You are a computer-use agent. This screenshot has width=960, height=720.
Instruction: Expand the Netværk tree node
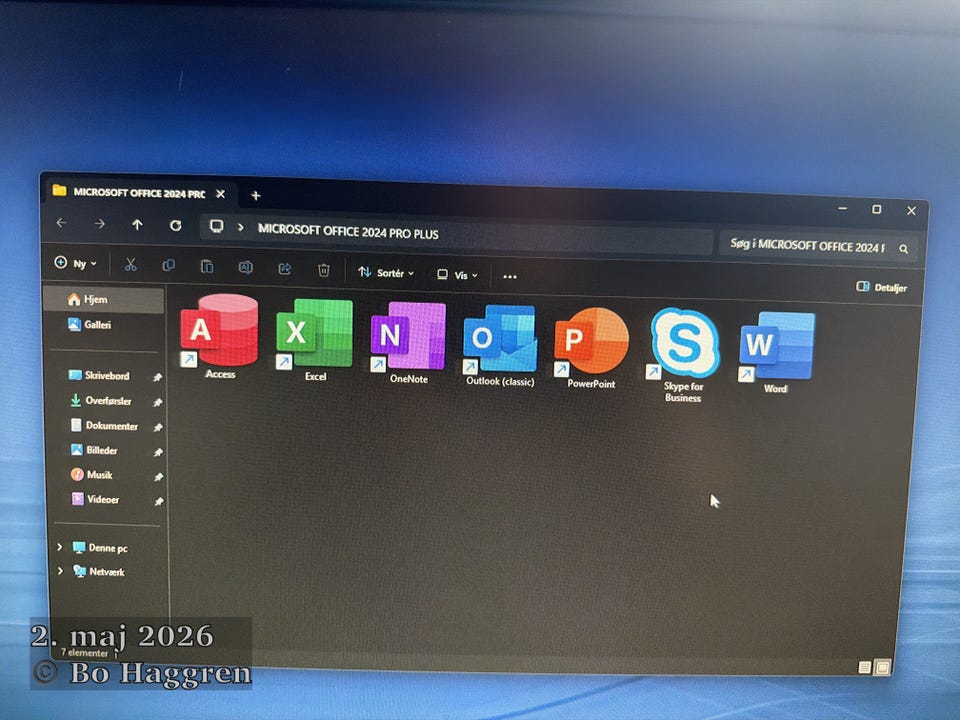(60, 570)
